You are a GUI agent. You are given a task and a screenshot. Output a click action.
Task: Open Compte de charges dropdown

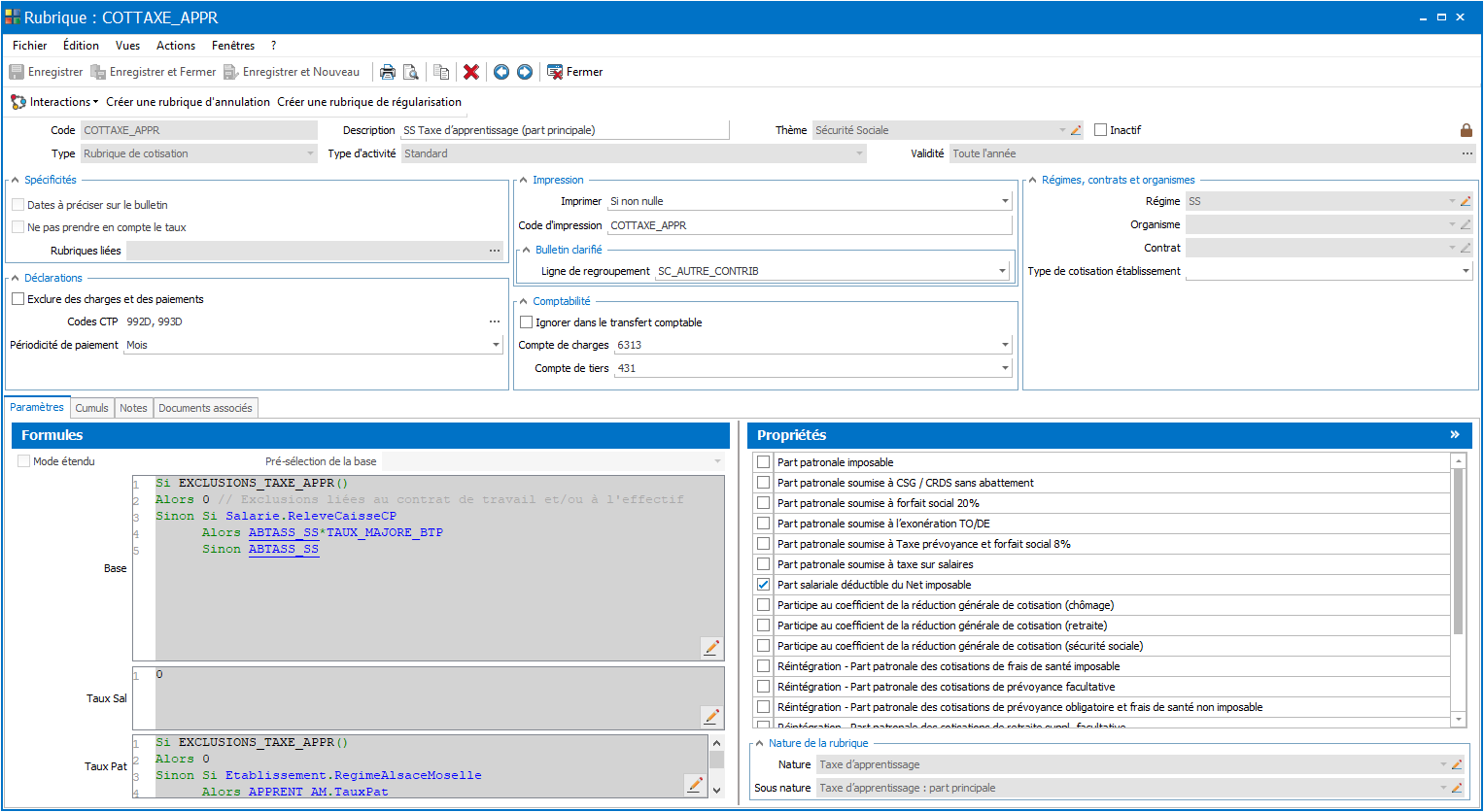[1005, 345]
